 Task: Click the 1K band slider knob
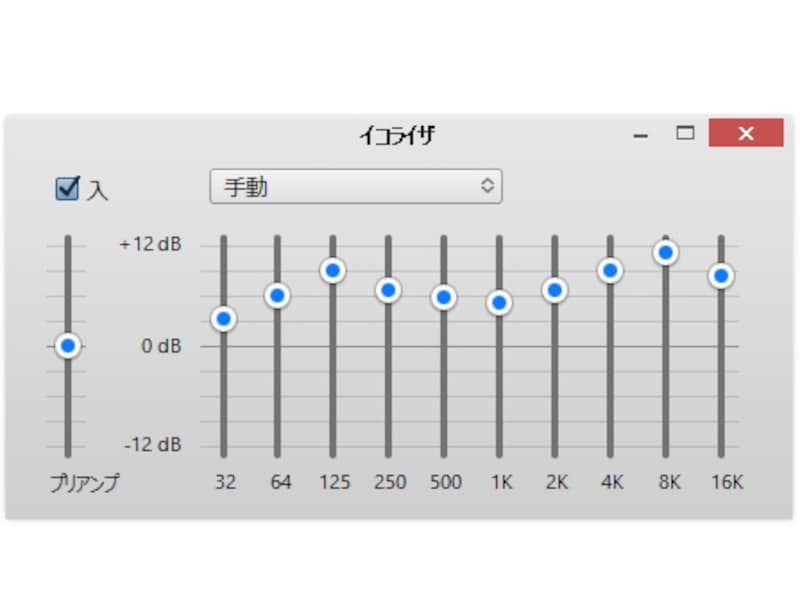coord(501,302)
